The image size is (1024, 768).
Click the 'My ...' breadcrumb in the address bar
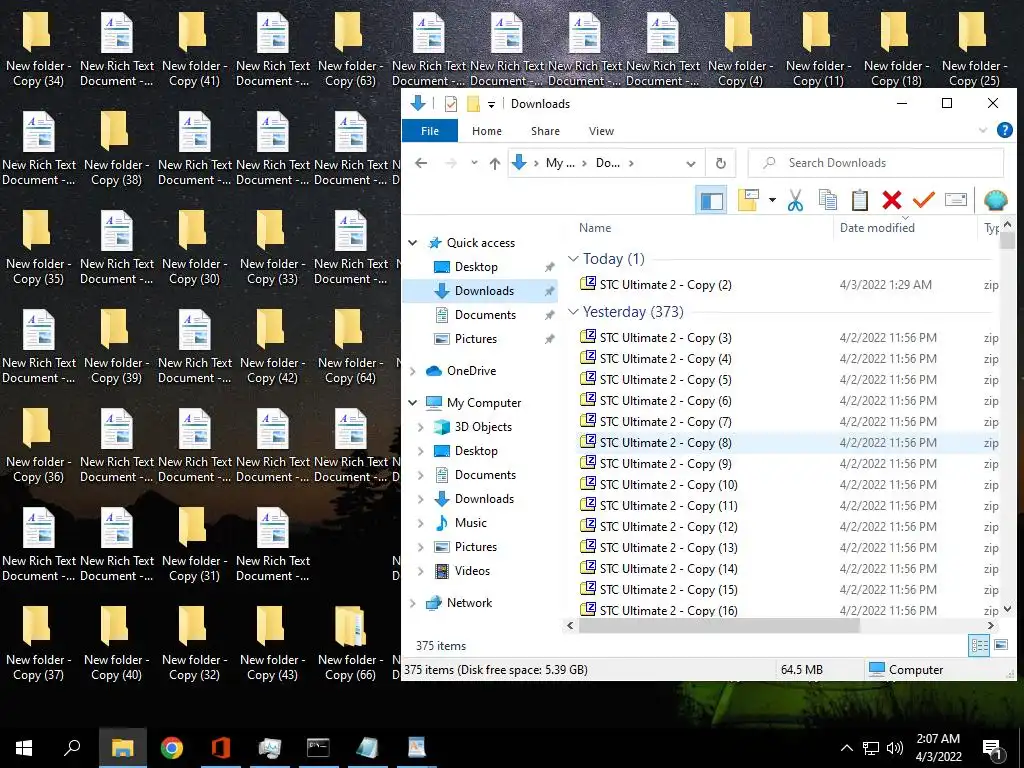click(x=560, y=163)
